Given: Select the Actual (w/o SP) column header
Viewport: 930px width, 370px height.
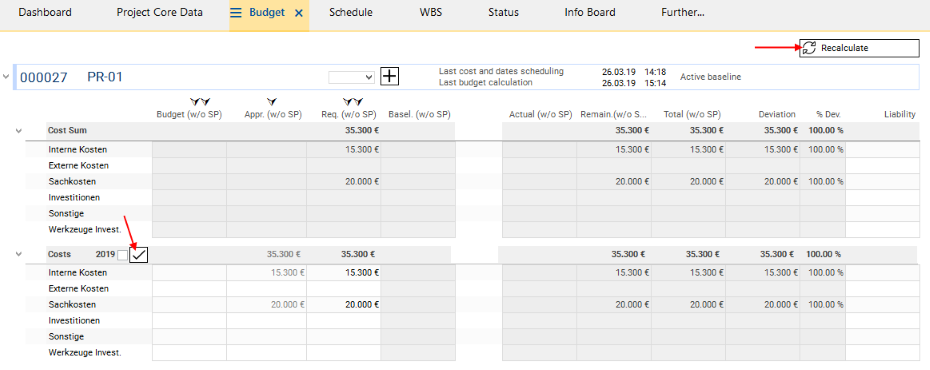Looking at the screenshot, I should point(540,114).
